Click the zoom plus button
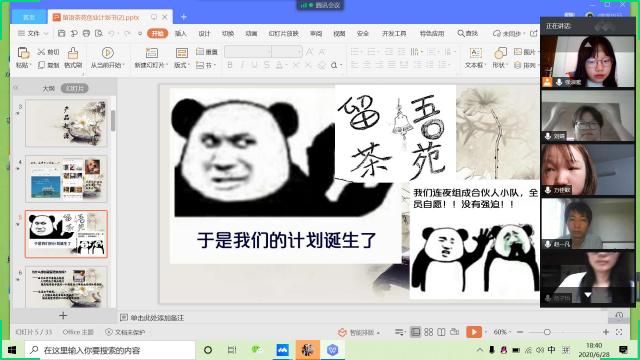This screenshot has width=640, height=360. coord(606,332)
